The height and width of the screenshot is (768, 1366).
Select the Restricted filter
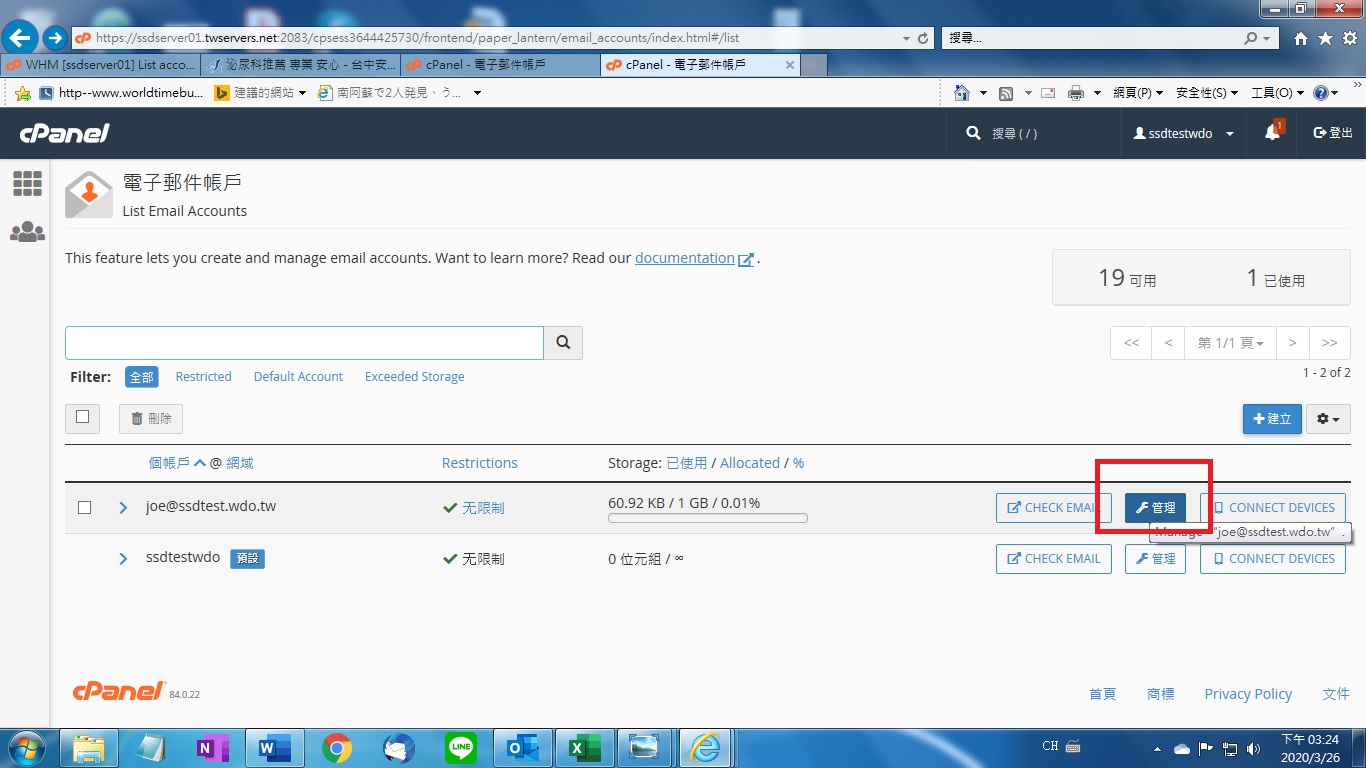tap(203, 377)
